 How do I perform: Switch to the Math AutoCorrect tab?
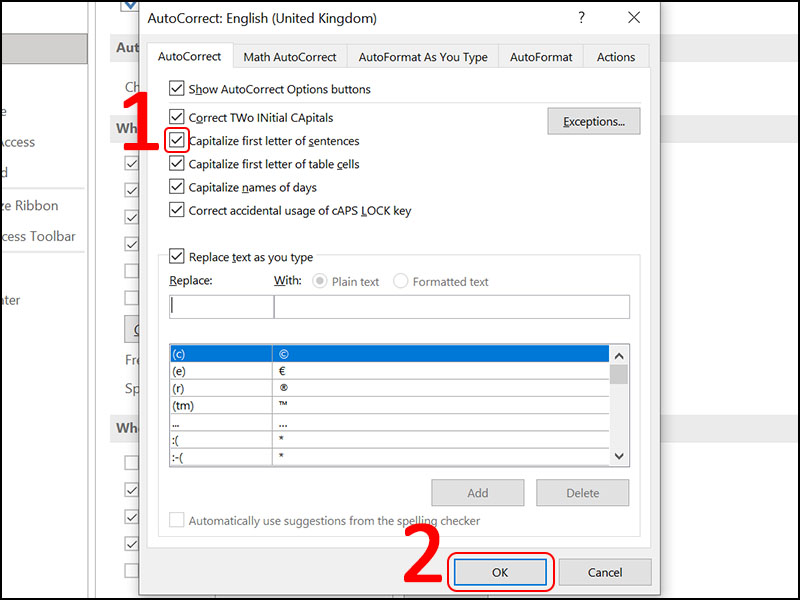[290, 57]
